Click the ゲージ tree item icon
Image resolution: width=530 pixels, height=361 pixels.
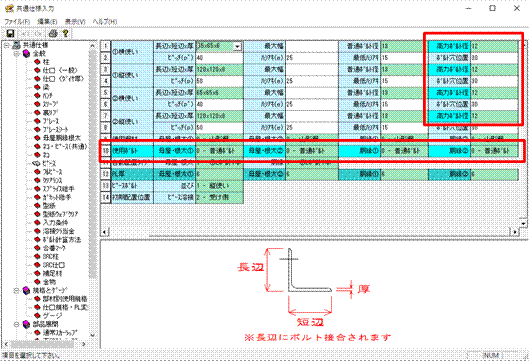tap(37, 316)
